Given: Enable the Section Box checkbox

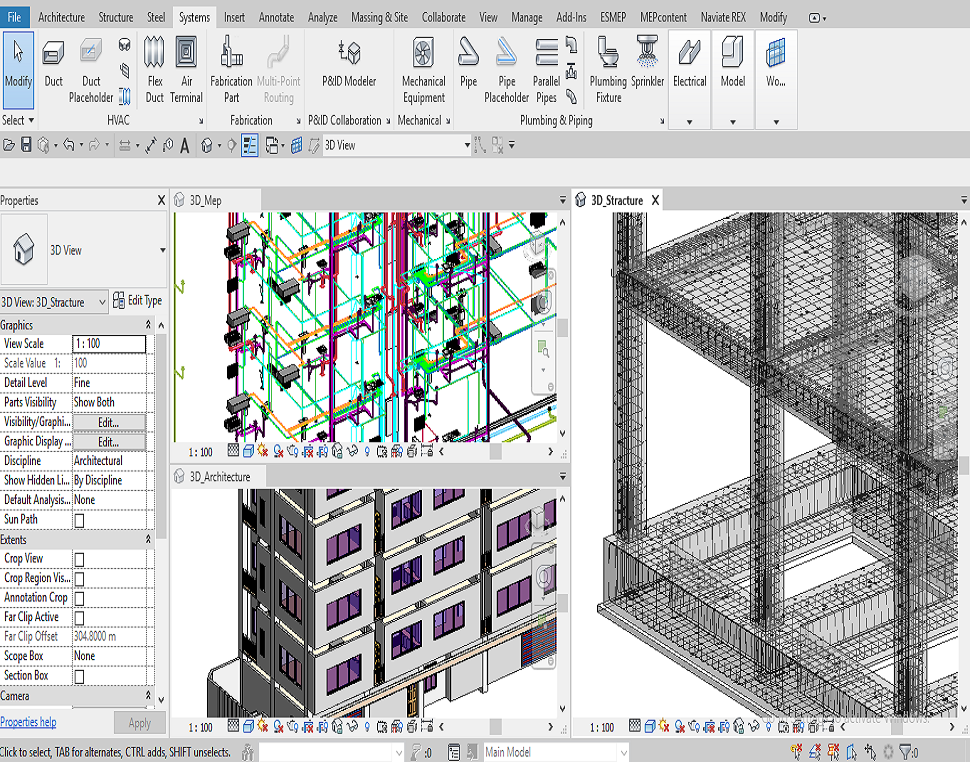Looking at the screenshot, I should pyautogui.click(x=79, y=677).
